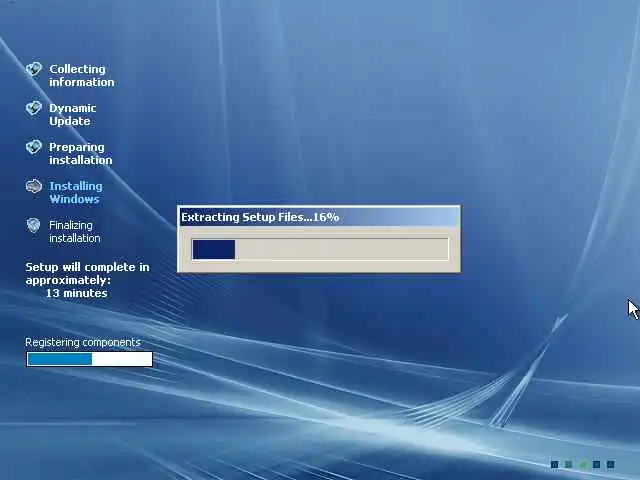640x480 pixels.
Task: Click the green square among the bottom-right indicators
Action: (x=583, y=464)
